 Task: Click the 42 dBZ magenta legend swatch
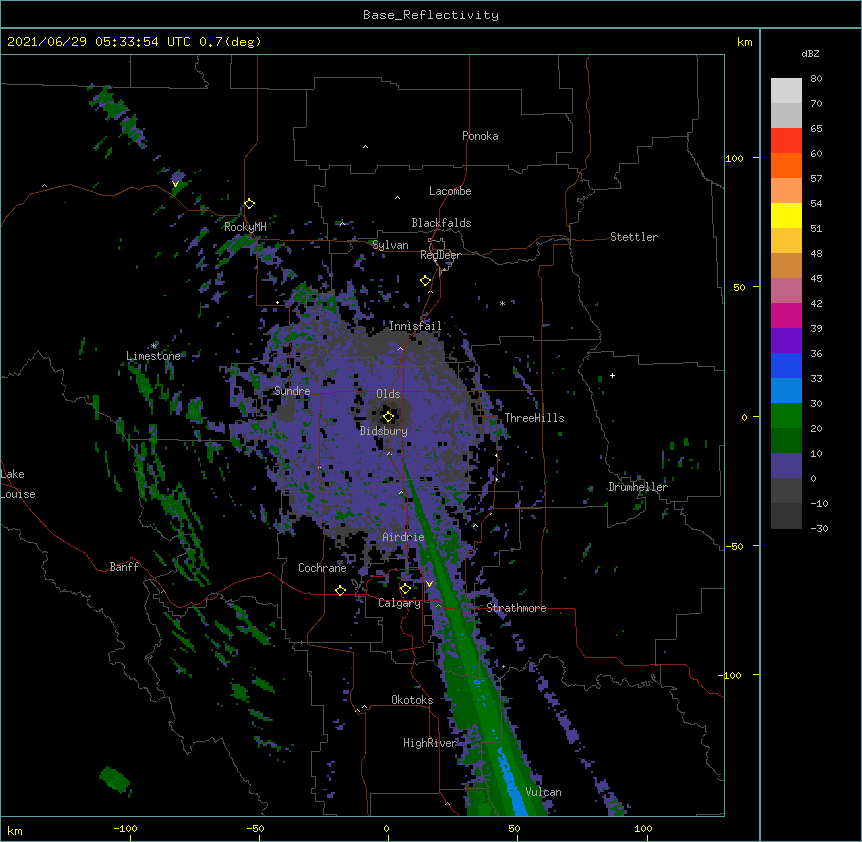pyautogui.click(x=786, y=315)
